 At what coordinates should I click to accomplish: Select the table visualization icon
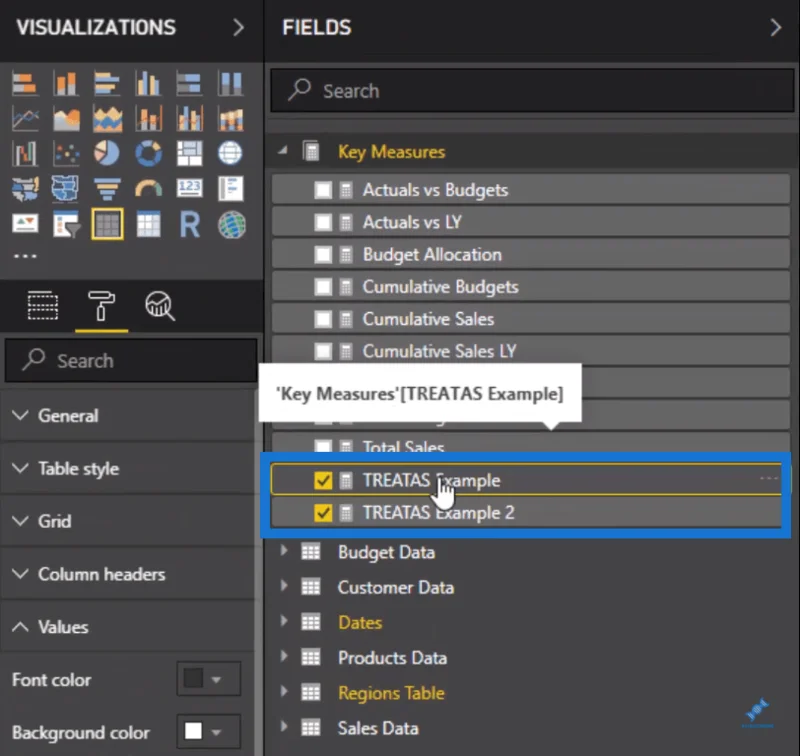pos(107,224)
